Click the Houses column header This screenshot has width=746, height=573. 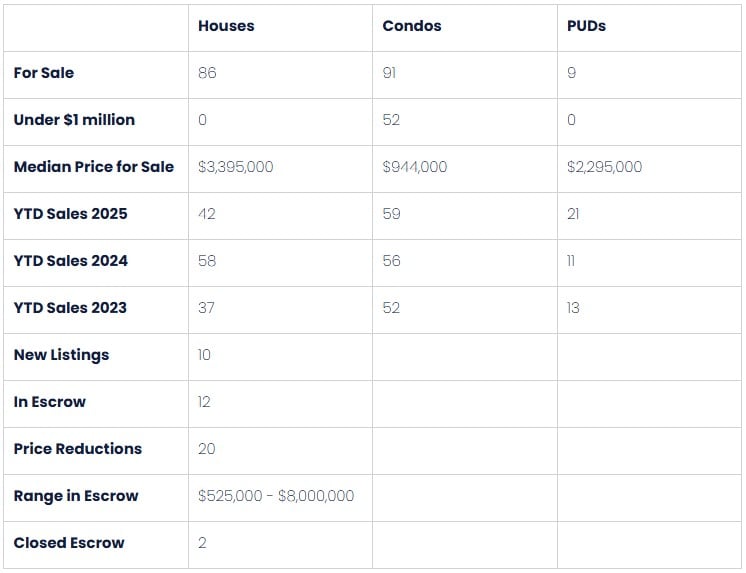(226, 26)
